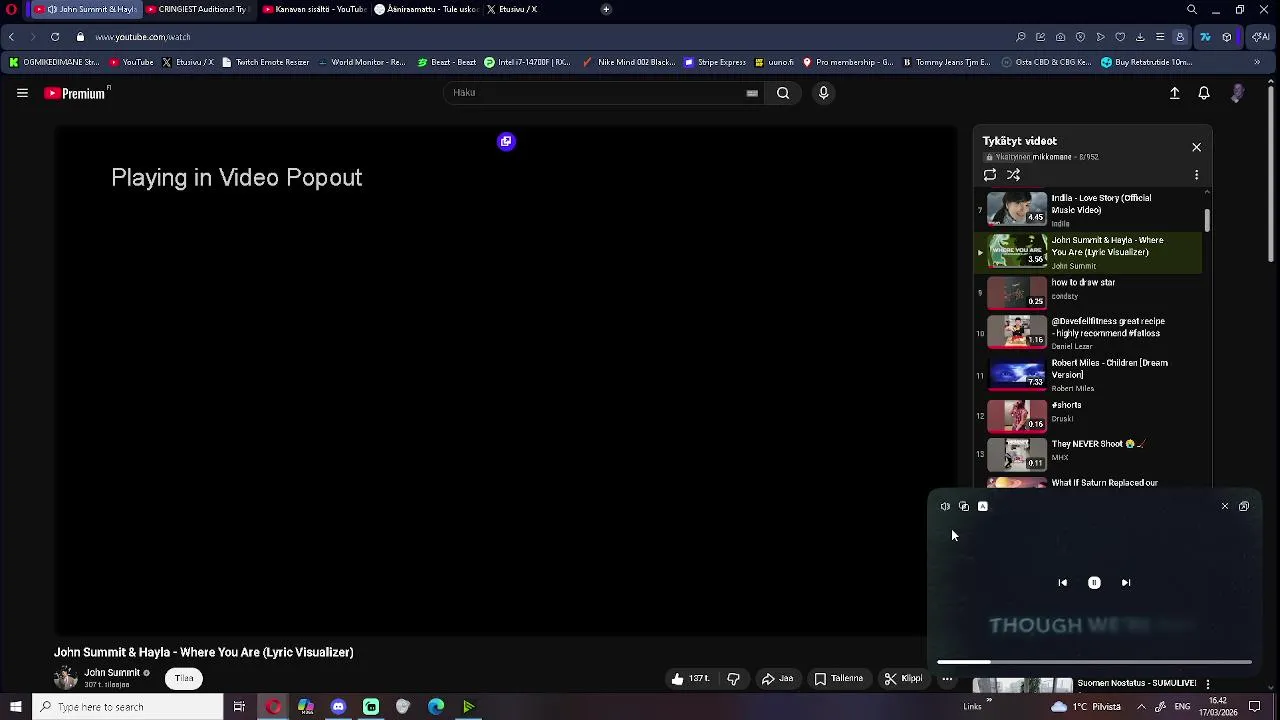
Task: Open the AI assistant button
Action: click(1260, 37)
